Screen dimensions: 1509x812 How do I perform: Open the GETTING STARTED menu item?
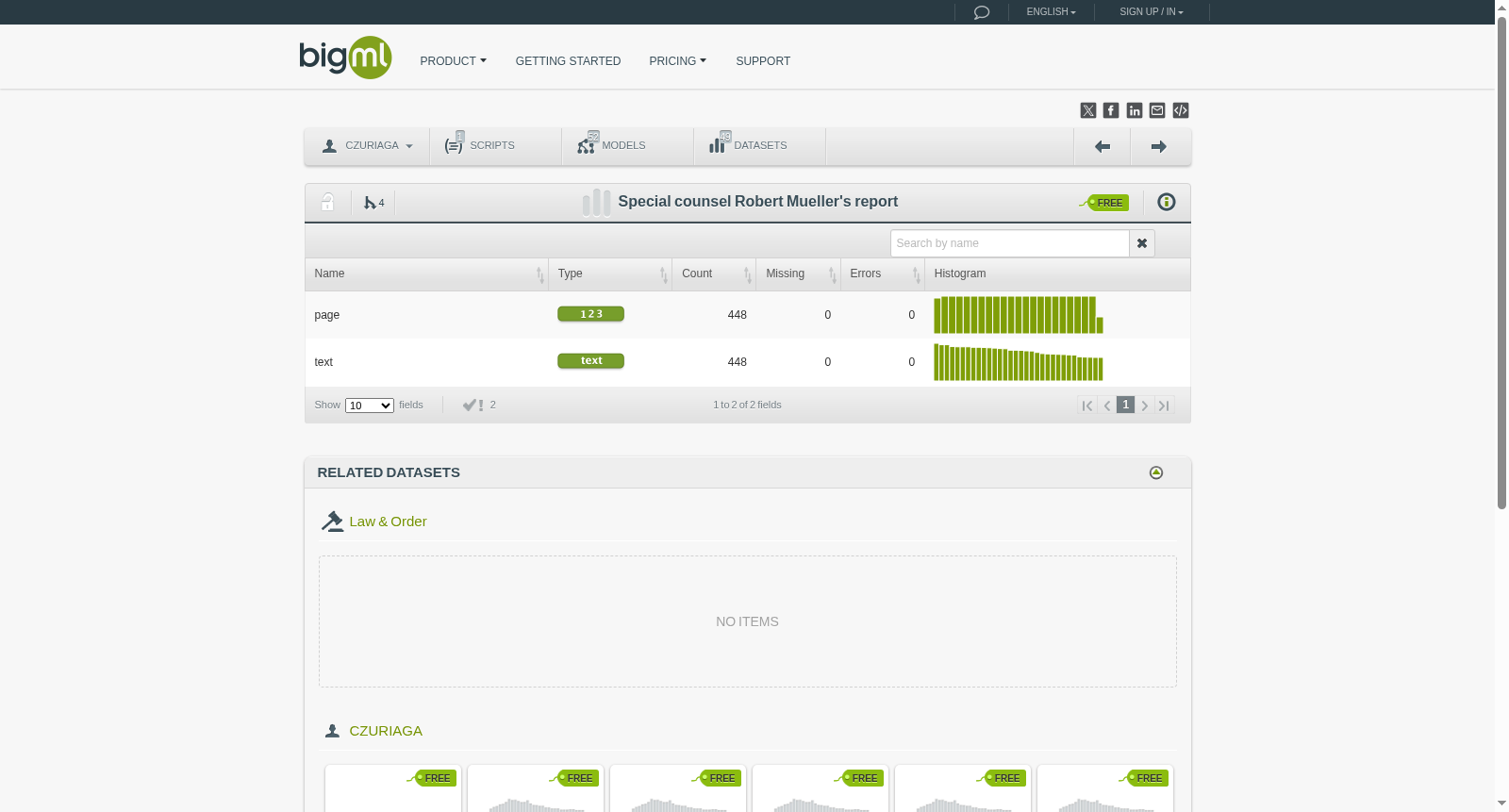[x=568, y=61]
